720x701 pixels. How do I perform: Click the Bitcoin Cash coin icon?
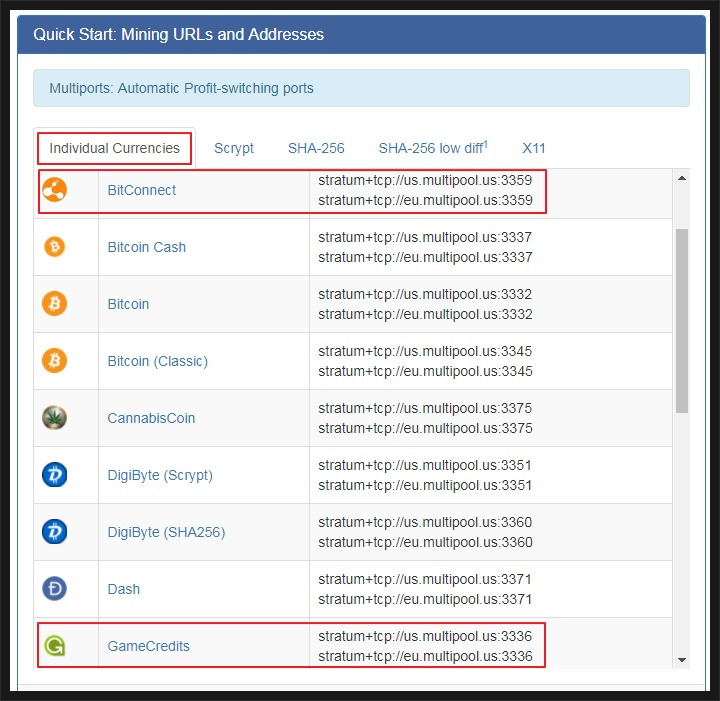[55, 247]
